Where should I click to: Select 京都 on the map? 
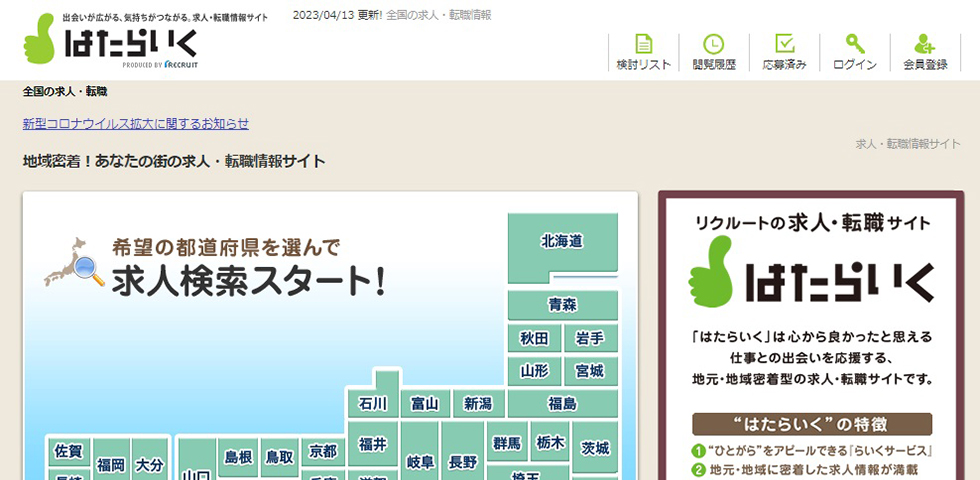pos(322,451)
